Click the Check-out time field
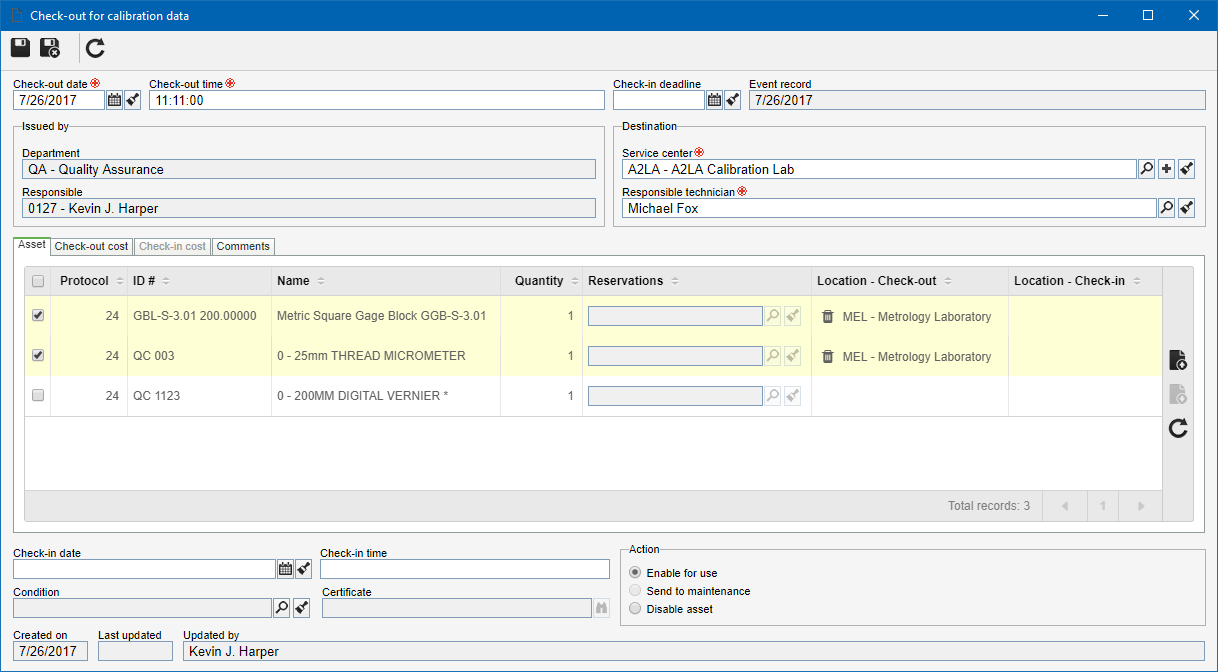The height and width of the screenshot is (672, 1218). [377, 100]
